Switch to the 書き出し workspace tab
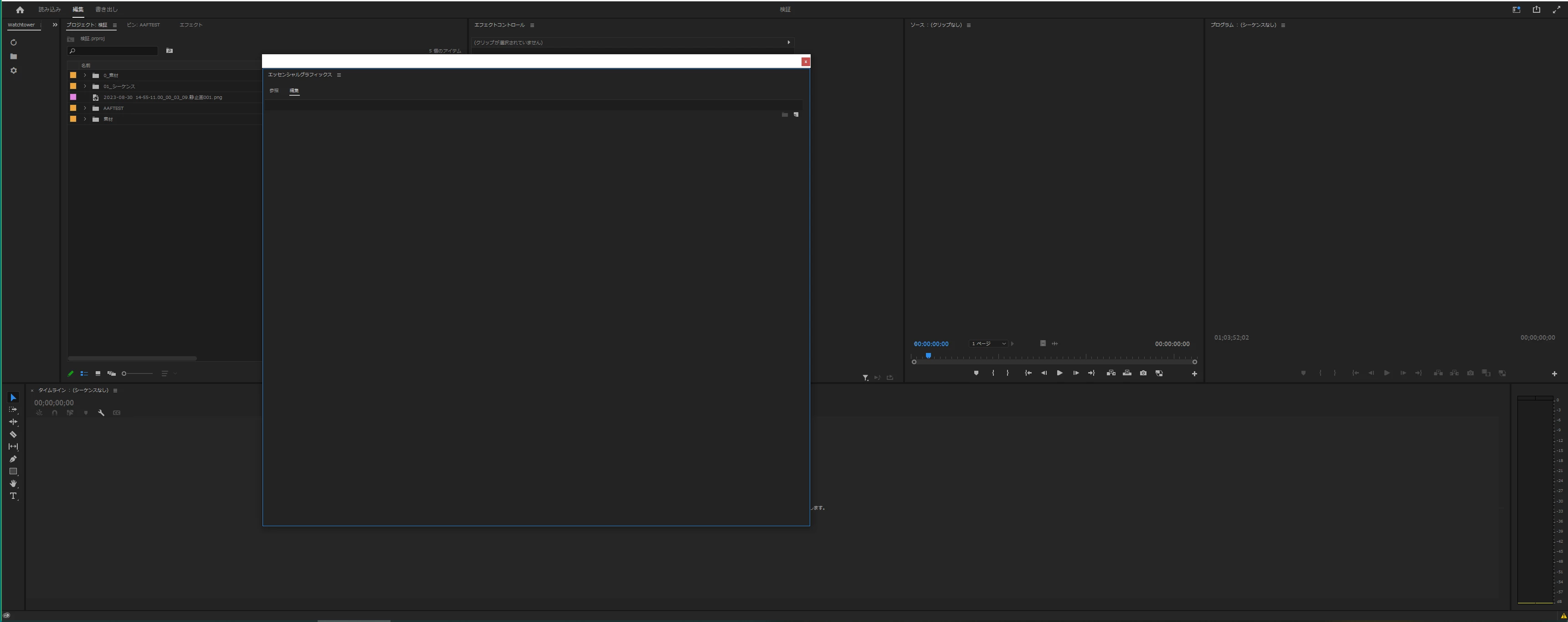Screen dimensions: 1568x622 [107, 10]
